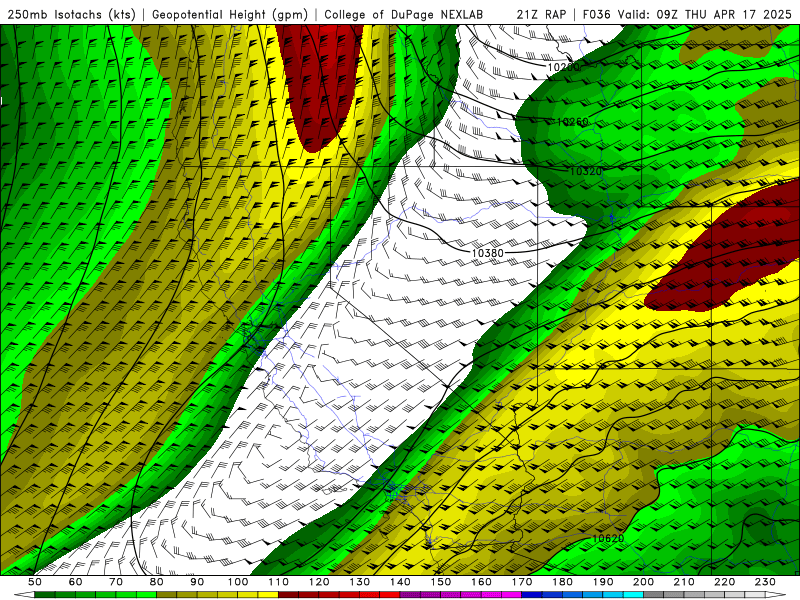
Task: Click the 160 value on the color scale
Action: tap(481, 582)
